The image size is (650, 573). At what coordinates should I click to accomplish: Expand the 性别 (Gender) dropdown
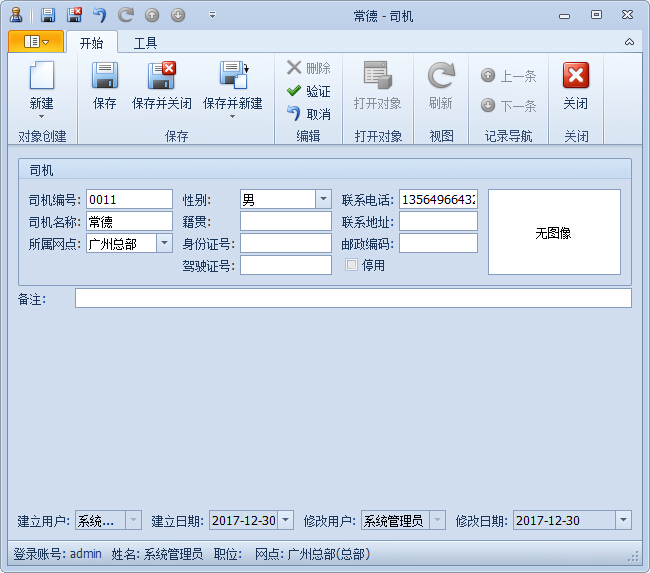323,199
